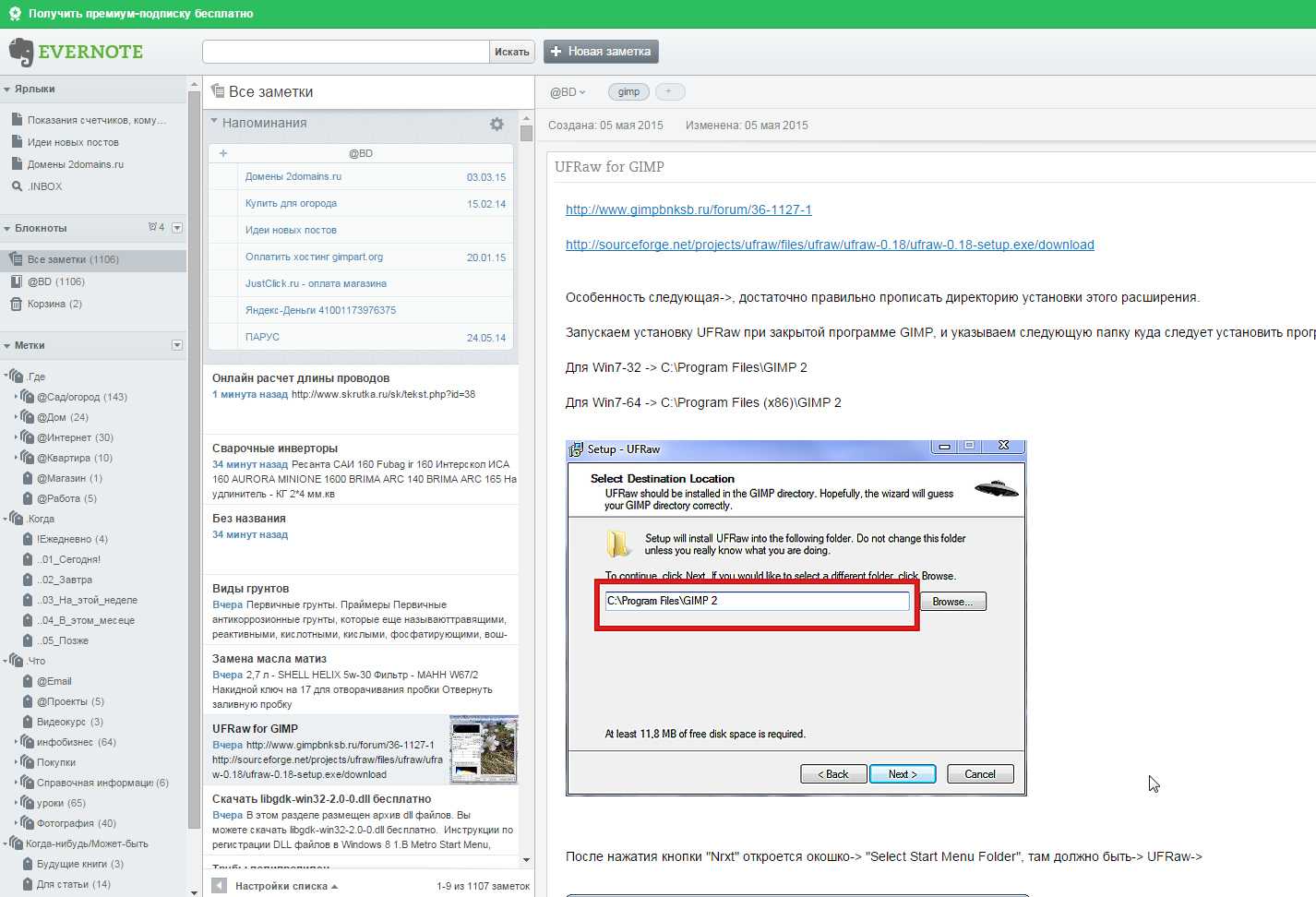Click the @Email tag icon
The image size is (1316, 897).
[x=28, y=681]
